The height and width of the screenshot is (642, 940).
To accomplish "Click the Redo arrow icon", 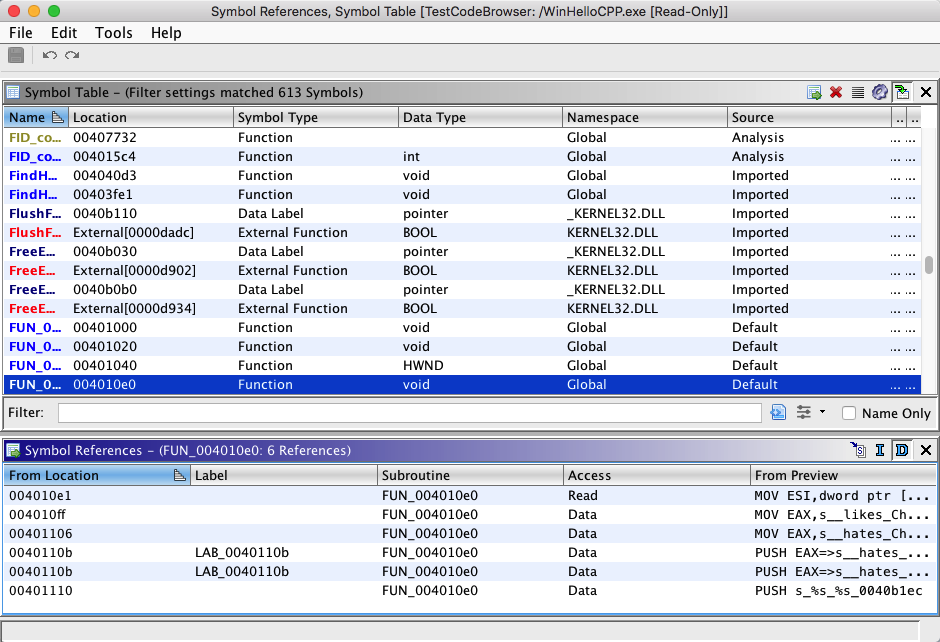I will 72,55.
